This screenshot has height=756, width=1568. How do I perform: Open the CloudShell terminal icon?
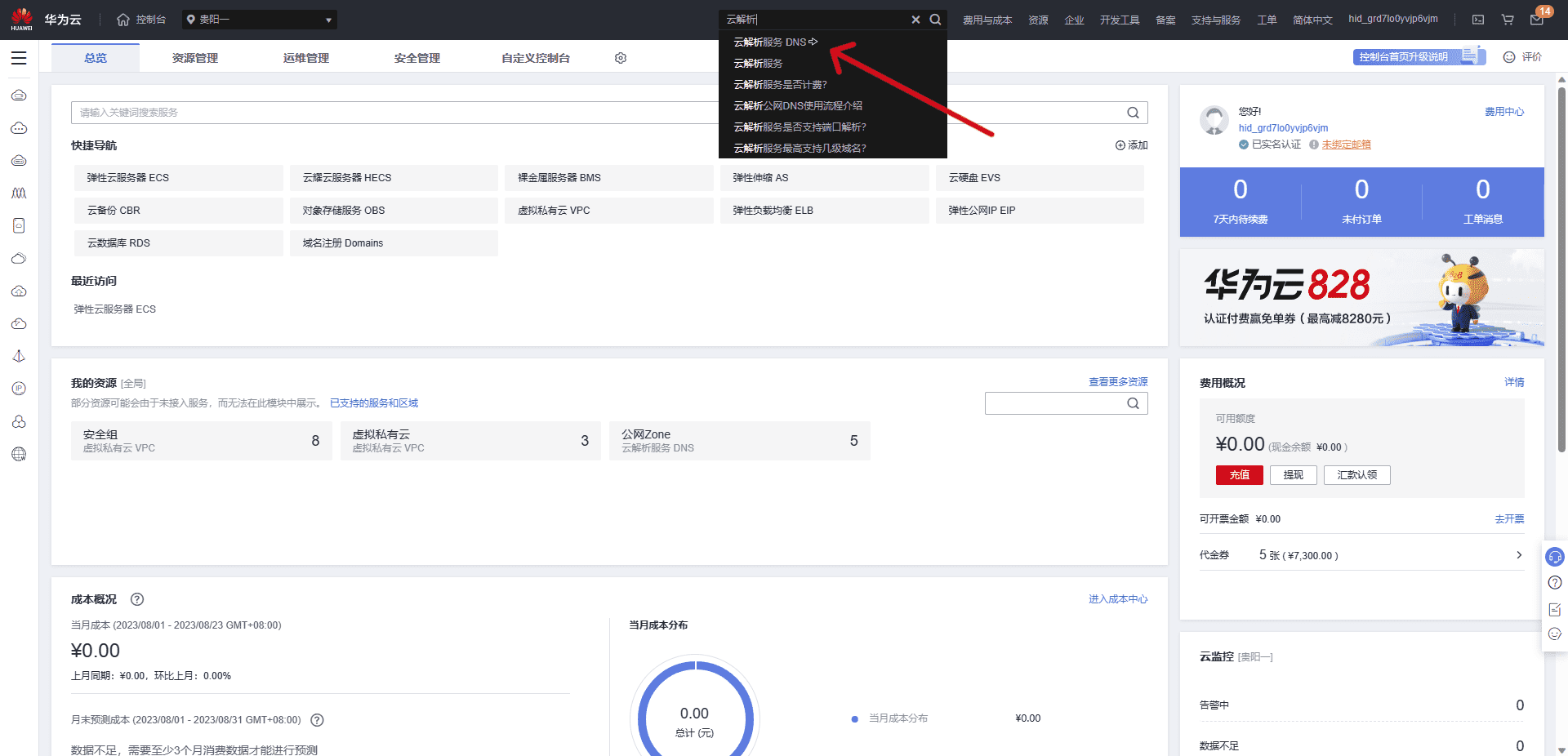pos(1478,20)
